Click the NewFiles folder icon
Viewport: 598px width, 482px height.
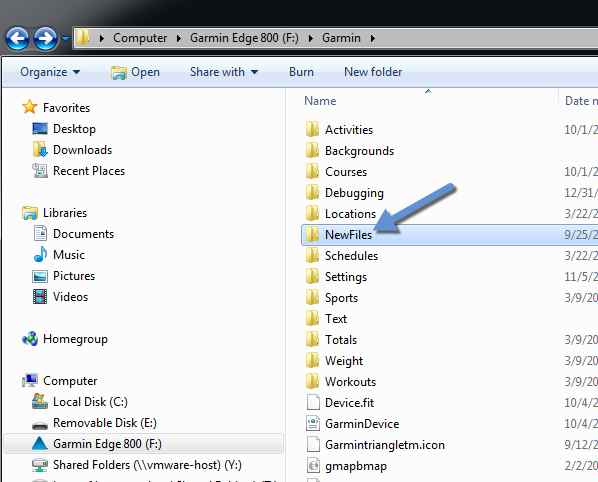click(312, 235)
